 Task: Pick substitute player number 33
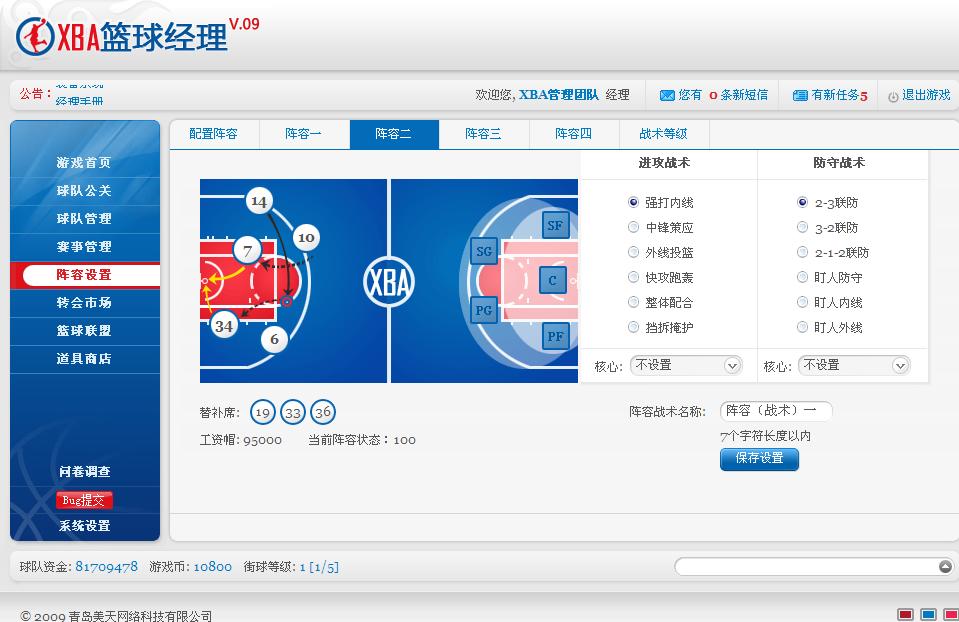pyautogui.click(x=292, y=412)
